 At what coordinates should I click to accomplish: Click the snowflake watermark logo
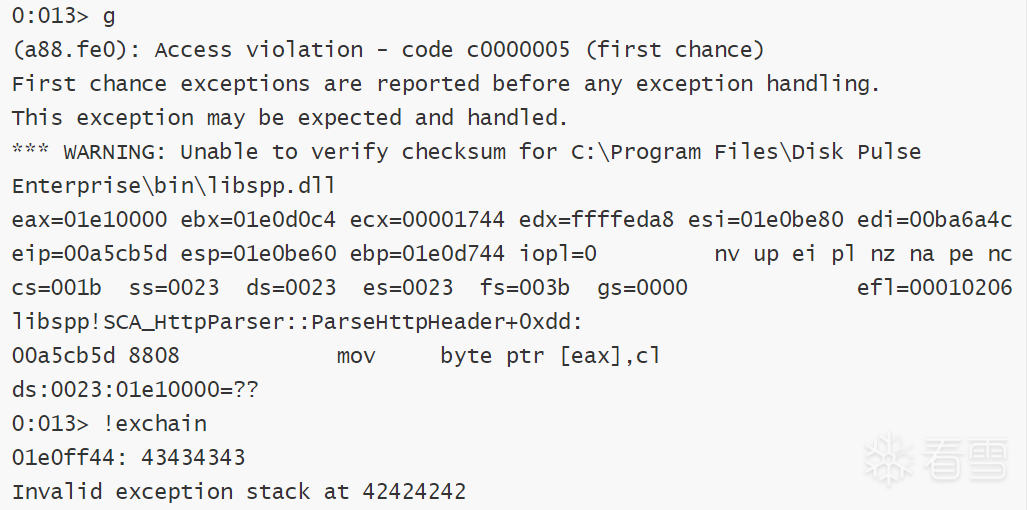(x=885, y=461)
